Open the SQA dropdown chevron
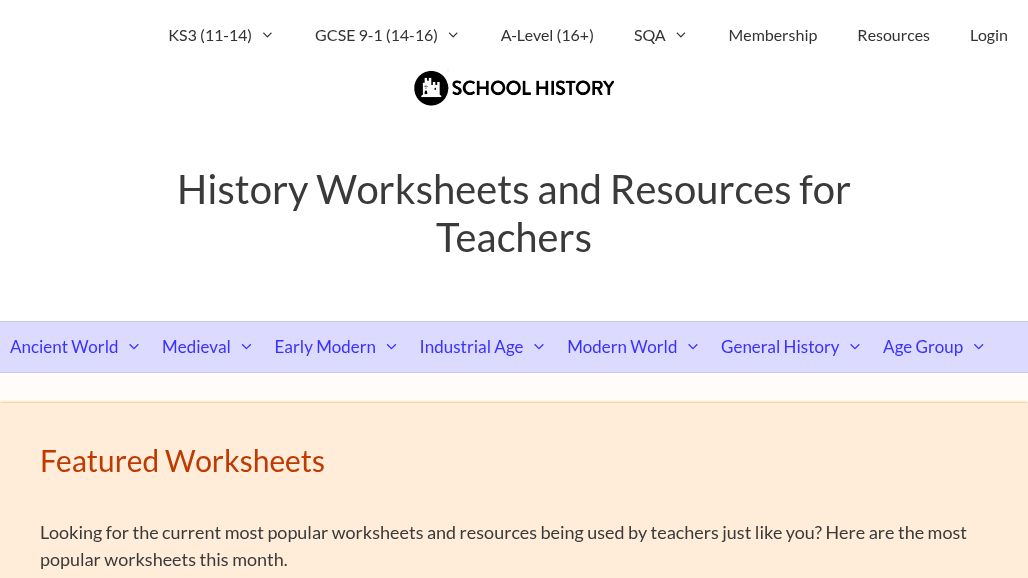Viewport: 1028px width, 578px height. point(679,35)
